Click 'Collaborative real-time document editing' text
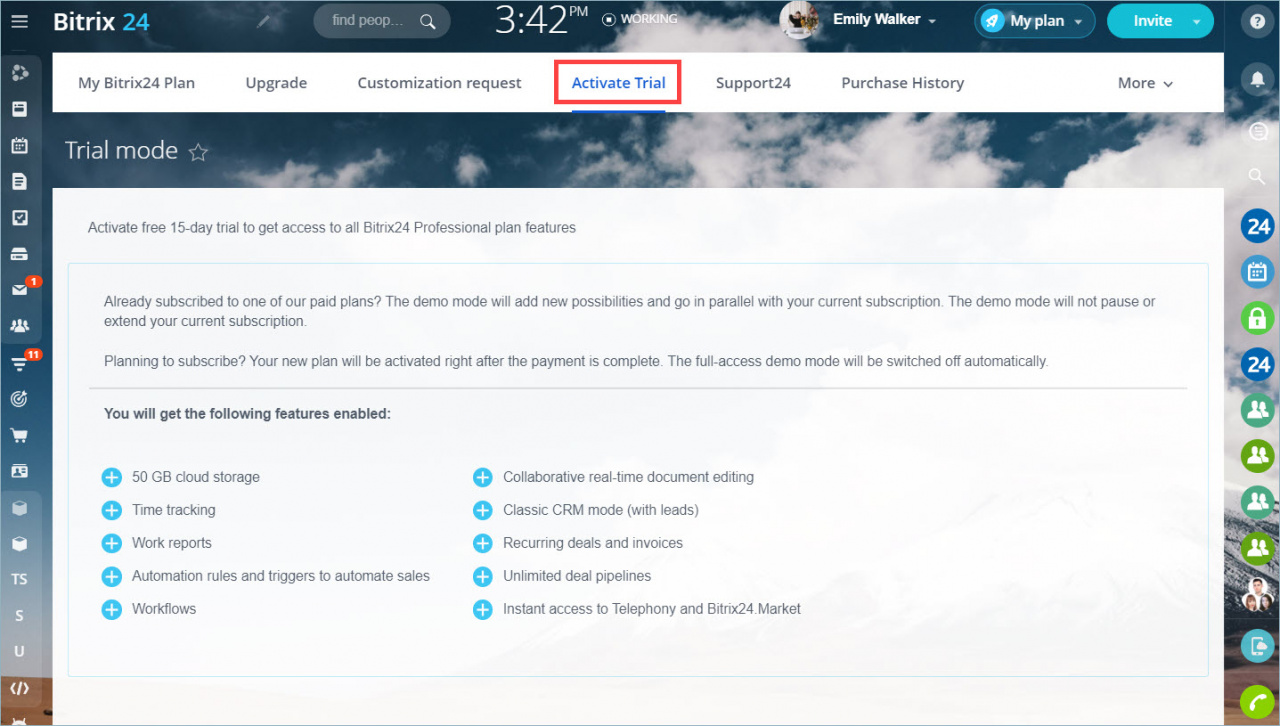 pyautogui.click(x=628, y=477)
